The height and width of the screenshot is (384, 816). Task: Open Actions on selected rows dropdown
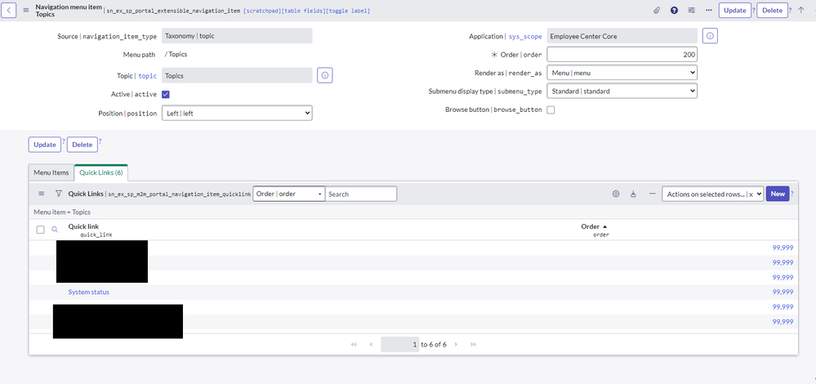[x=712, y=194]
